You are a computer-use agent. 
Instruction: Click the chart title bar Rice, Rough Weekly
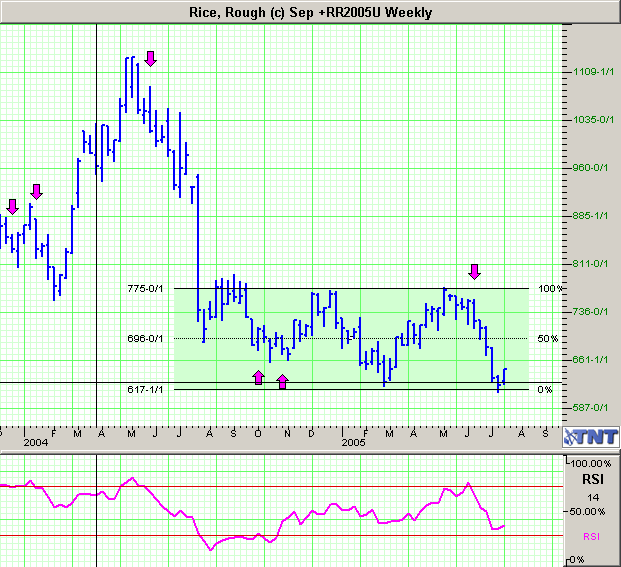pos(310,12)
